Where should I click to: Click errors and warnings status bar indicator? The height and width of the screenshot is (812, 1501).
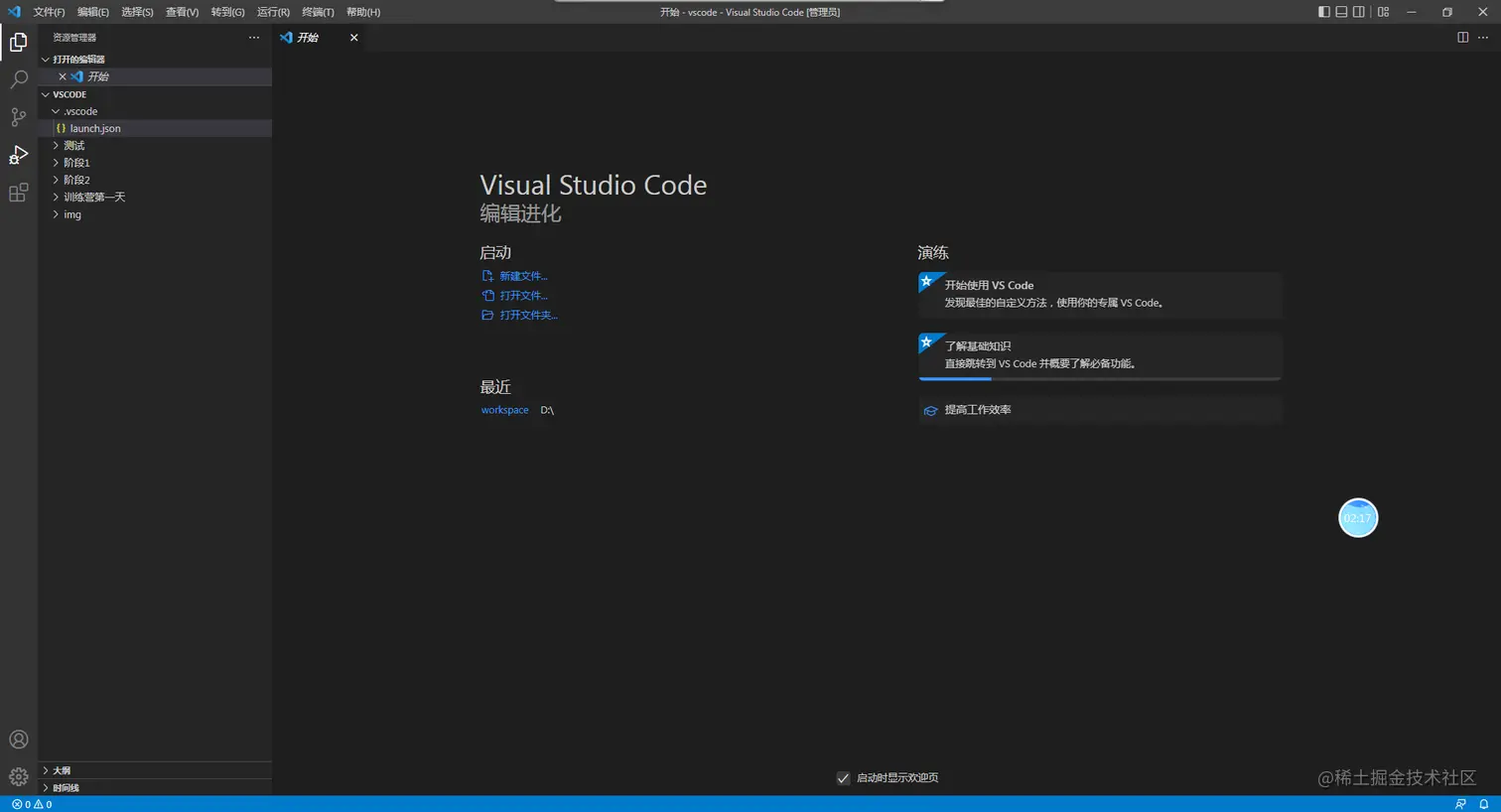click(x=32, y=804)
